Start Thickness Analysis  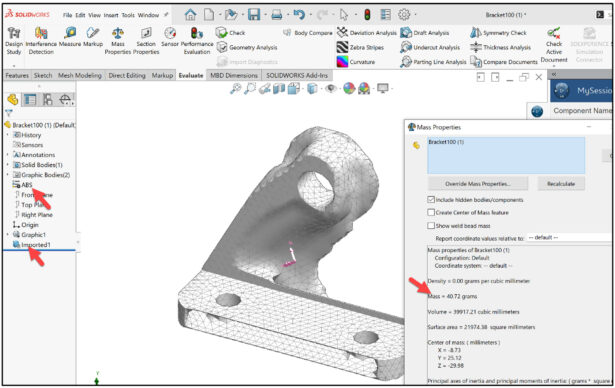pos(500,47)
